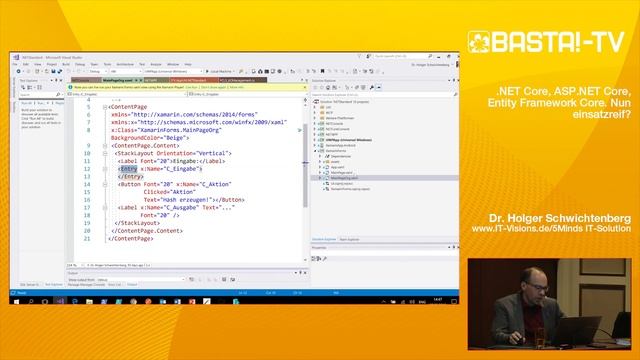640x360 pixels.
Task: Open the Architecture menu
Action: click(125, 64)
